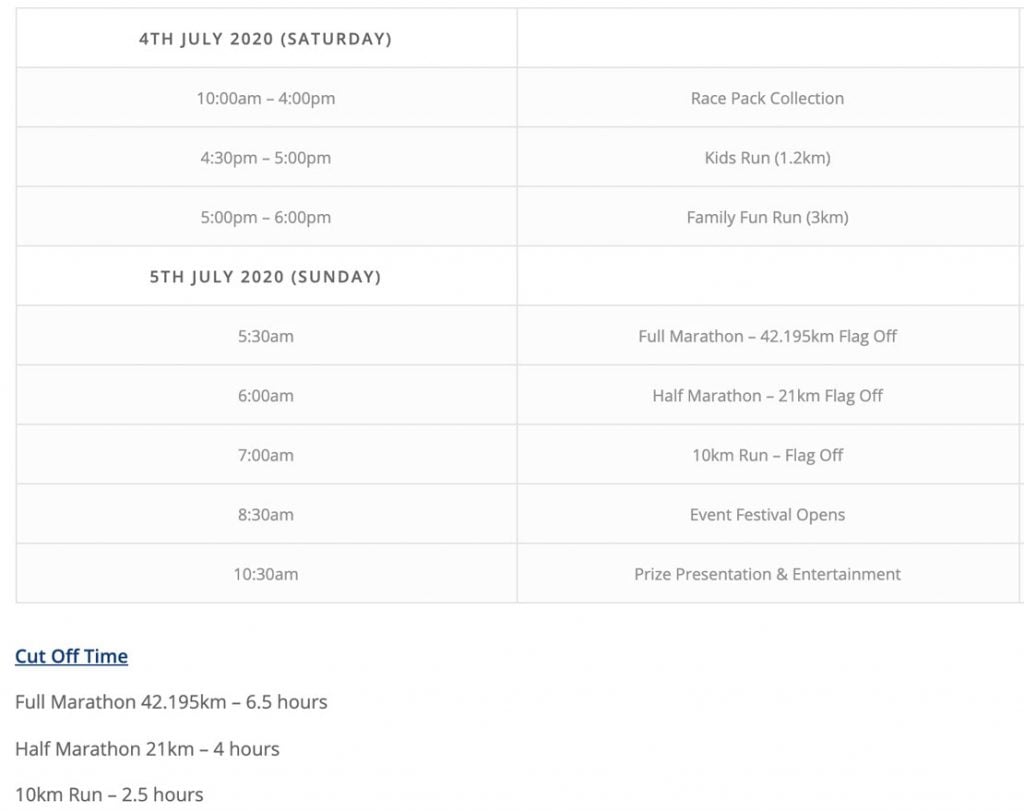Select the 5TH JULY 2020 (SUNDAY) header cell
Image resolution: width=1024 pixels, height=812 pixels.
click(x=266, y=276)
